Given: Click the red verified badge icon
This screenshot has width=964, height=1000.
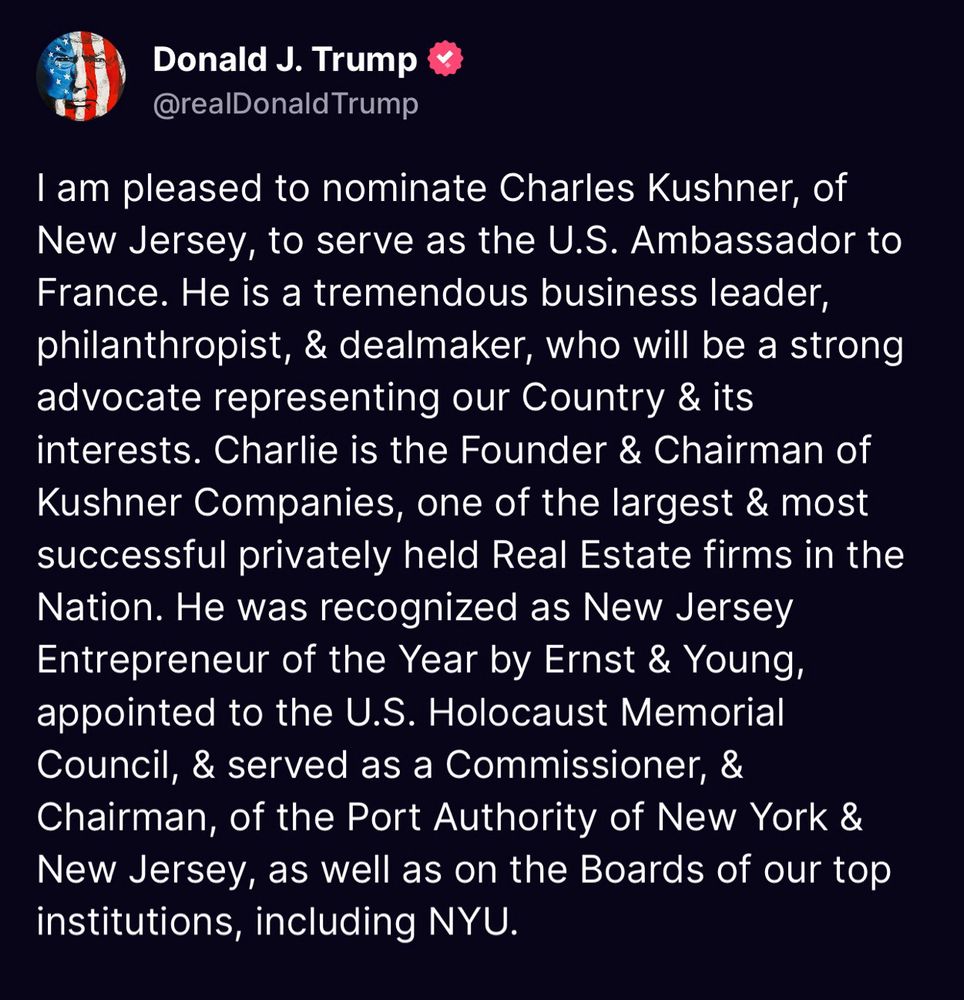Looking at the screenshot, I should click(x=445, y=59).
